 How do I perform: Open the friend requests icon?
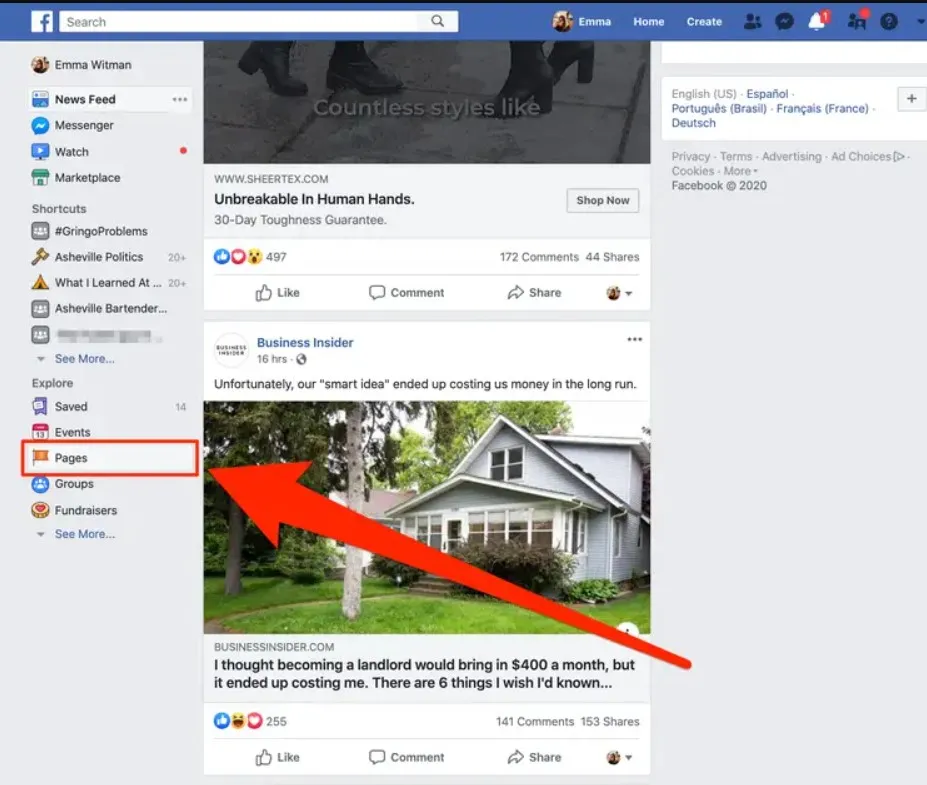coord(752,22)
